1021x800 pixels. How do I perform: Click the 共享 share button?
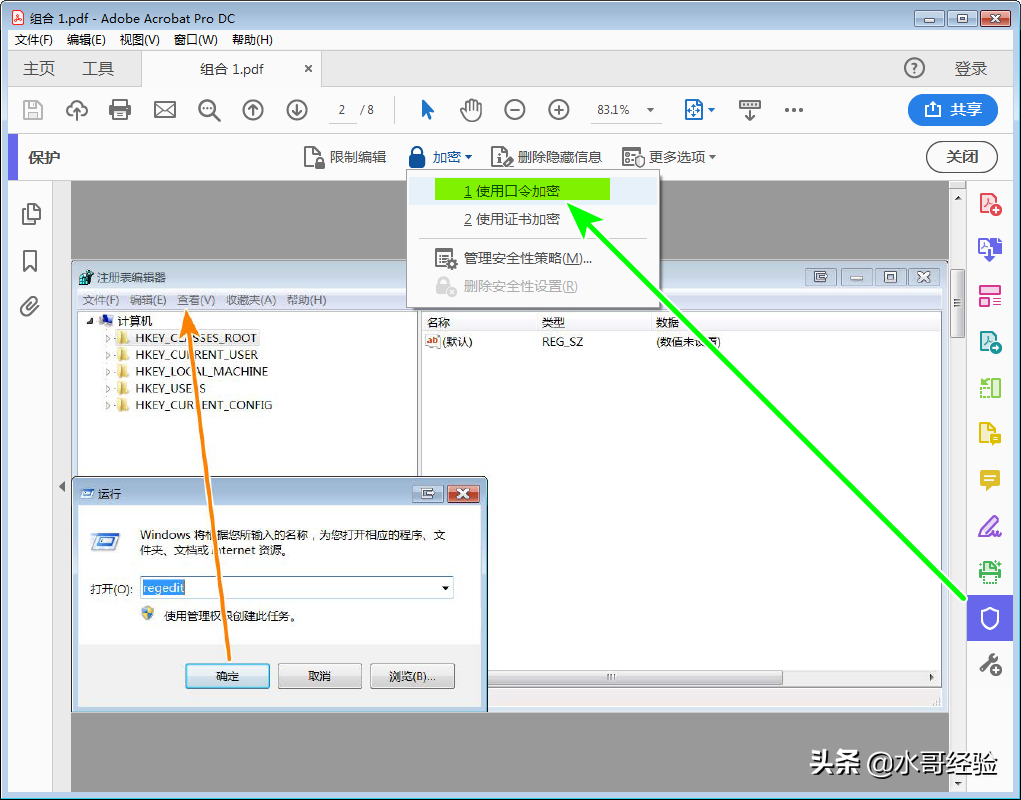[x=953, y=109]
